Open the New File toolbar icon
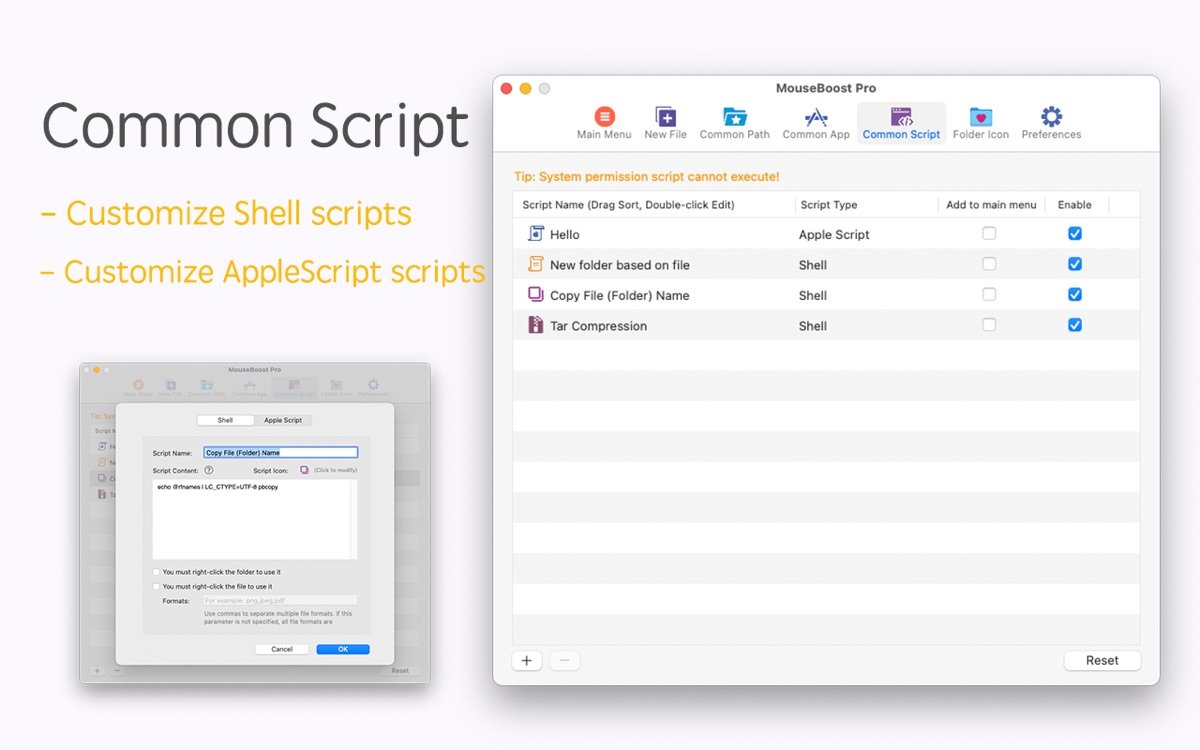Screen dimensions: 1200x750 click(665, 117)
